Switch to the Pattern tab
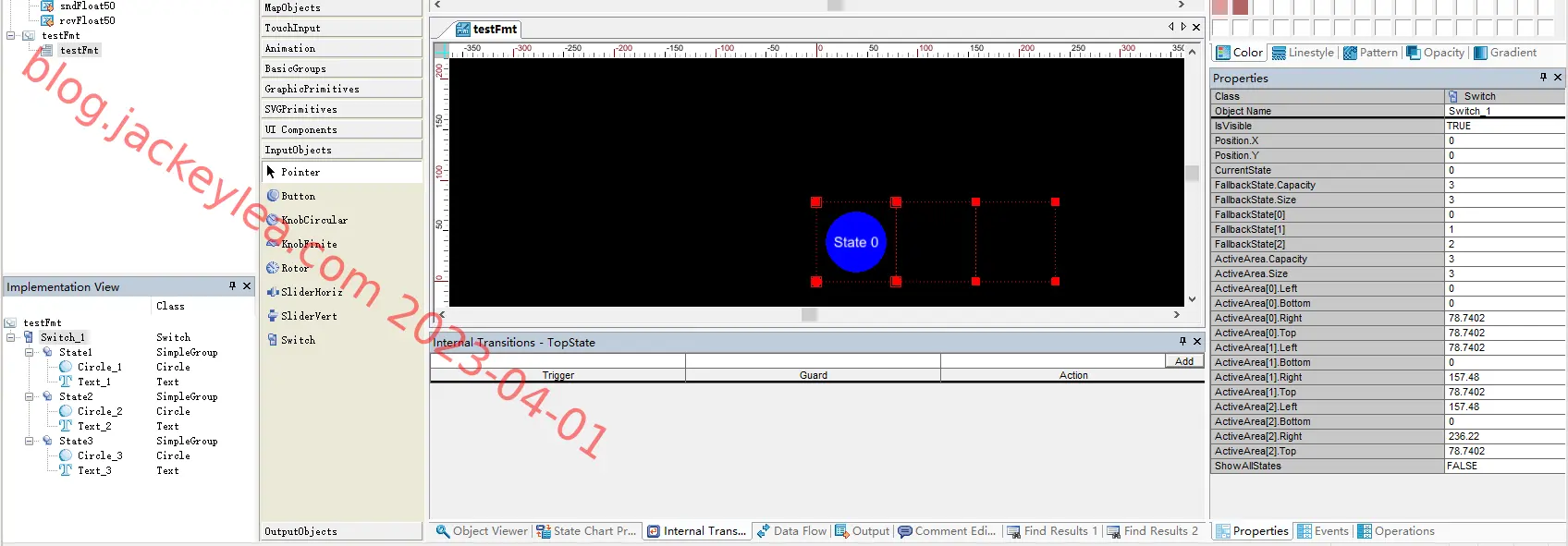Image resolution: width=1568 pixels, height=546 pixels. [1371, 53]
